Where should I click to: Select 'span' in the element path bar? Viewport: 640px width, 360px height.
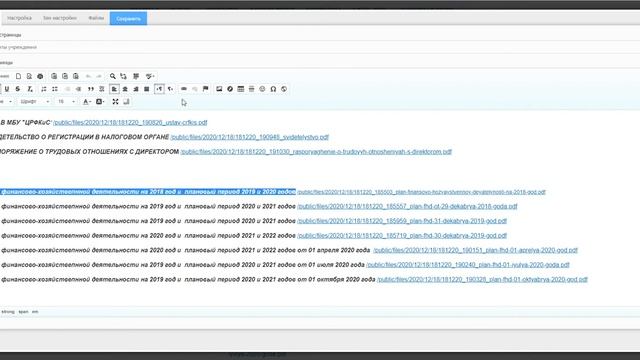(24, 312)
